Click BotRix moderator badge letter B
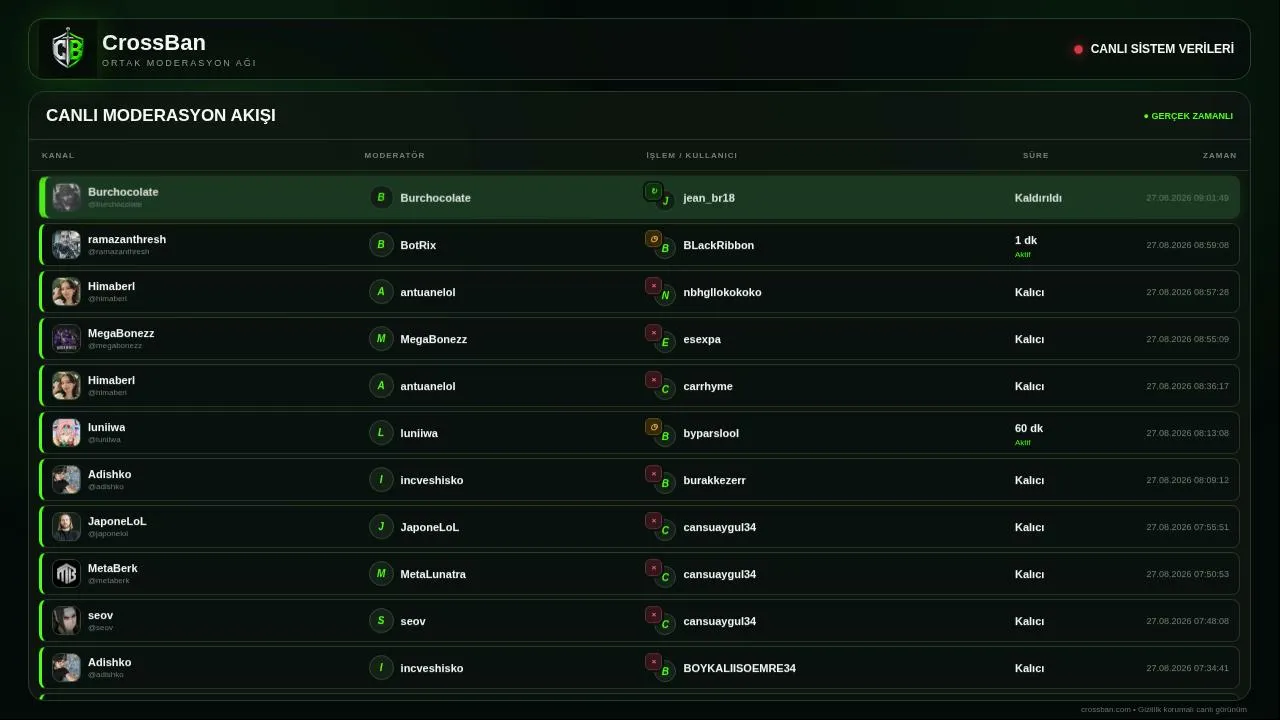The image size is (1280, 720). pyautogui.click(x=381, y=245)
